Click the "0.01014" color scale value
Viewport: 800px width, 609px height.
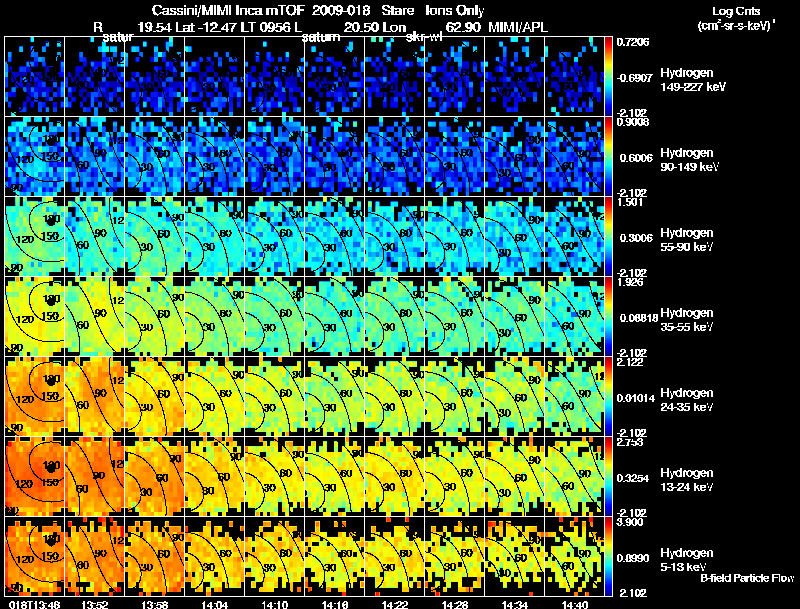tap(636, 398)
